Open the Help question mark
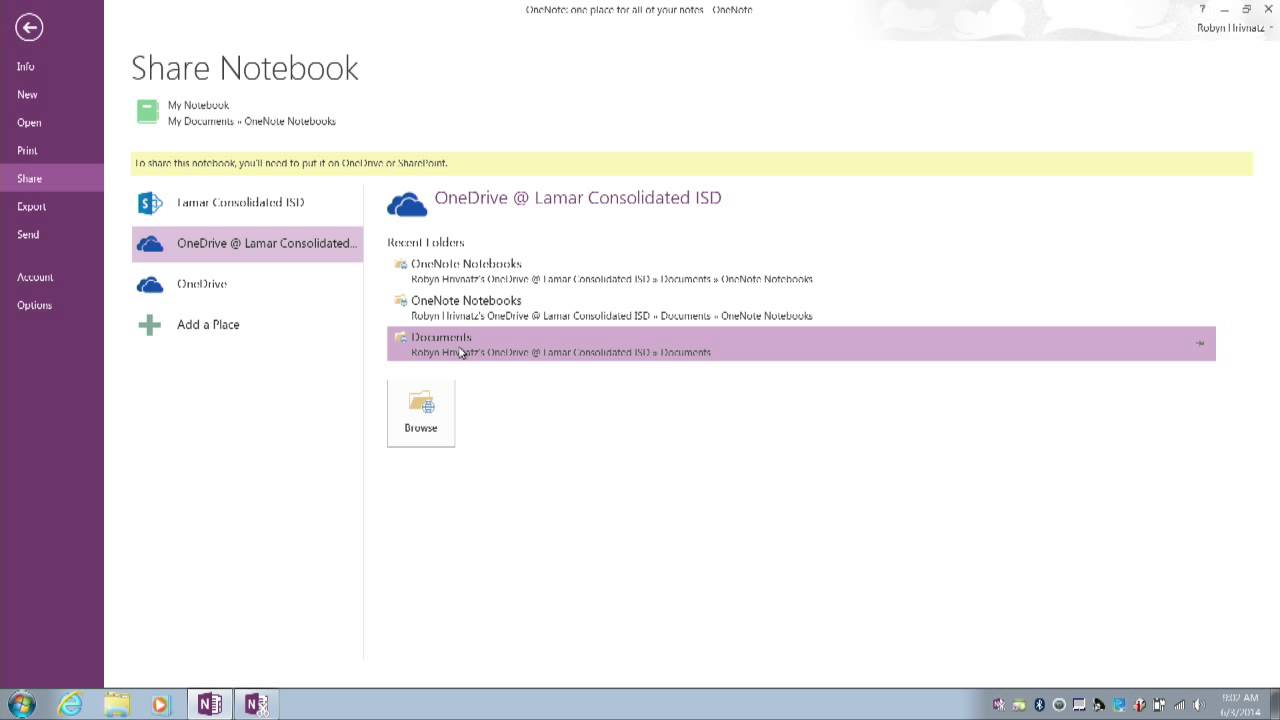The image size is (1280, 720). click(1202, 9)
